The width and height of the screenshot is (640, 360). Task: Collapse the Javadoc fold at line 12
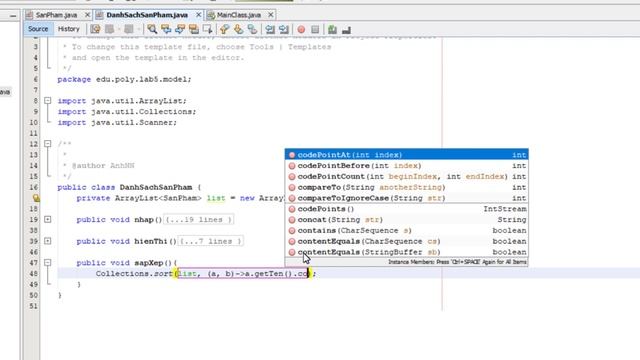(x=48, y=144)
